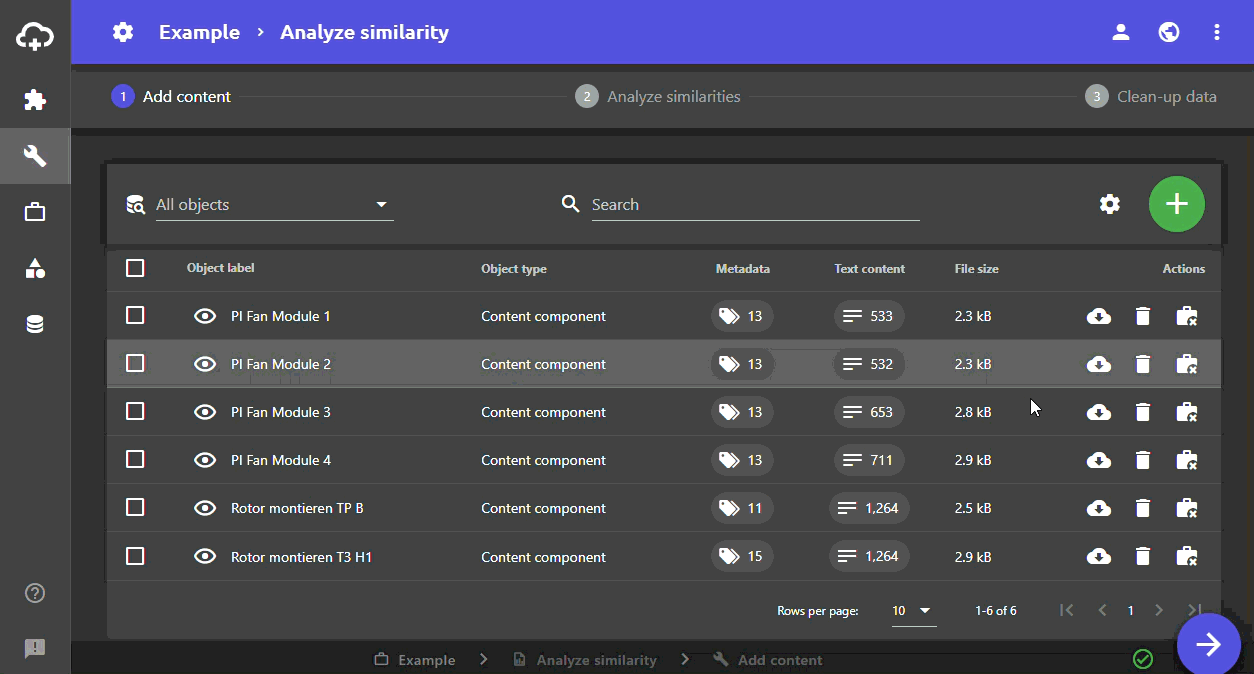Viewport: 1254px width, 674px height.
Task: Open the database sidebar icon
Action: pyautogui.click(x=35, y=324)
